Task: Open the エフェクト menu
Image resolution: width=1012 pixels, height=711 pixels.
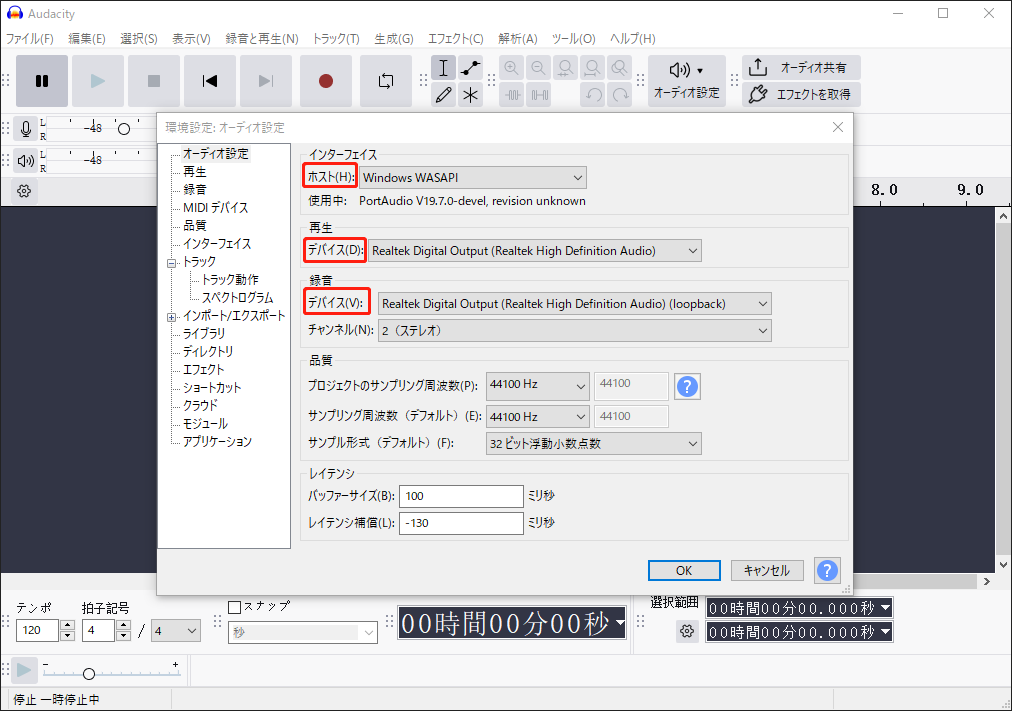Action: [x=455, y=39]
